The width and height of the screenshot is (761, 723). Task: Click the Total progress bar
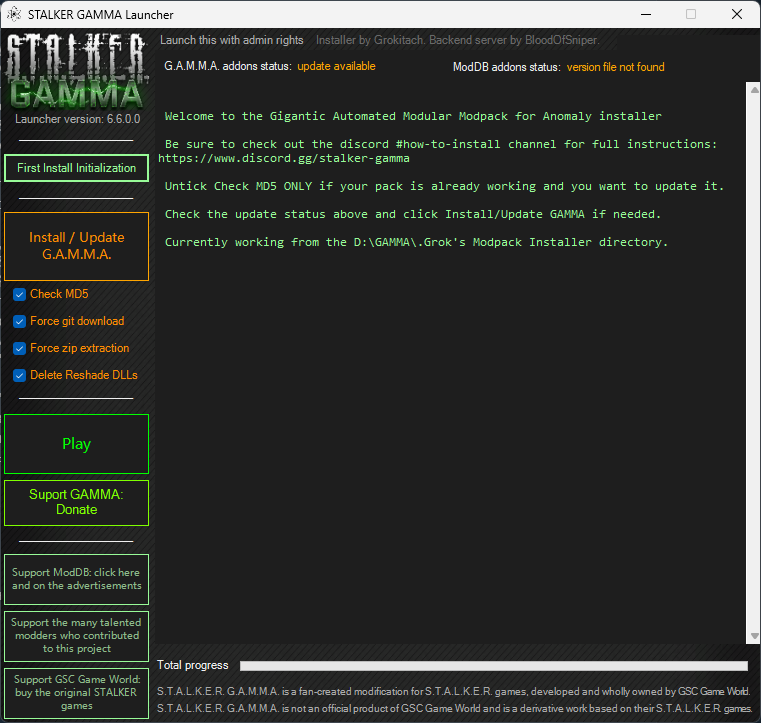point(494,666)
